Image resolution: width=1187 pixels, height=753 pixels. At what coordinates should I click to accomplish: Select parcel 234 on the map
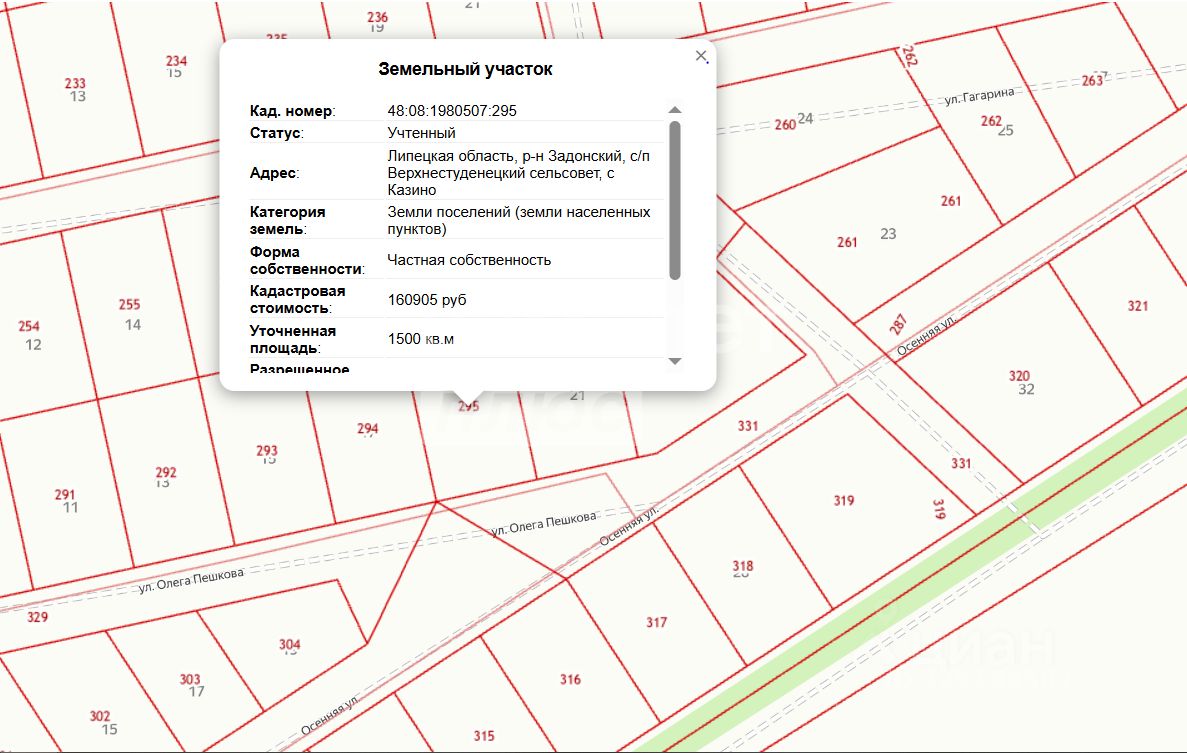click(176, 61)
